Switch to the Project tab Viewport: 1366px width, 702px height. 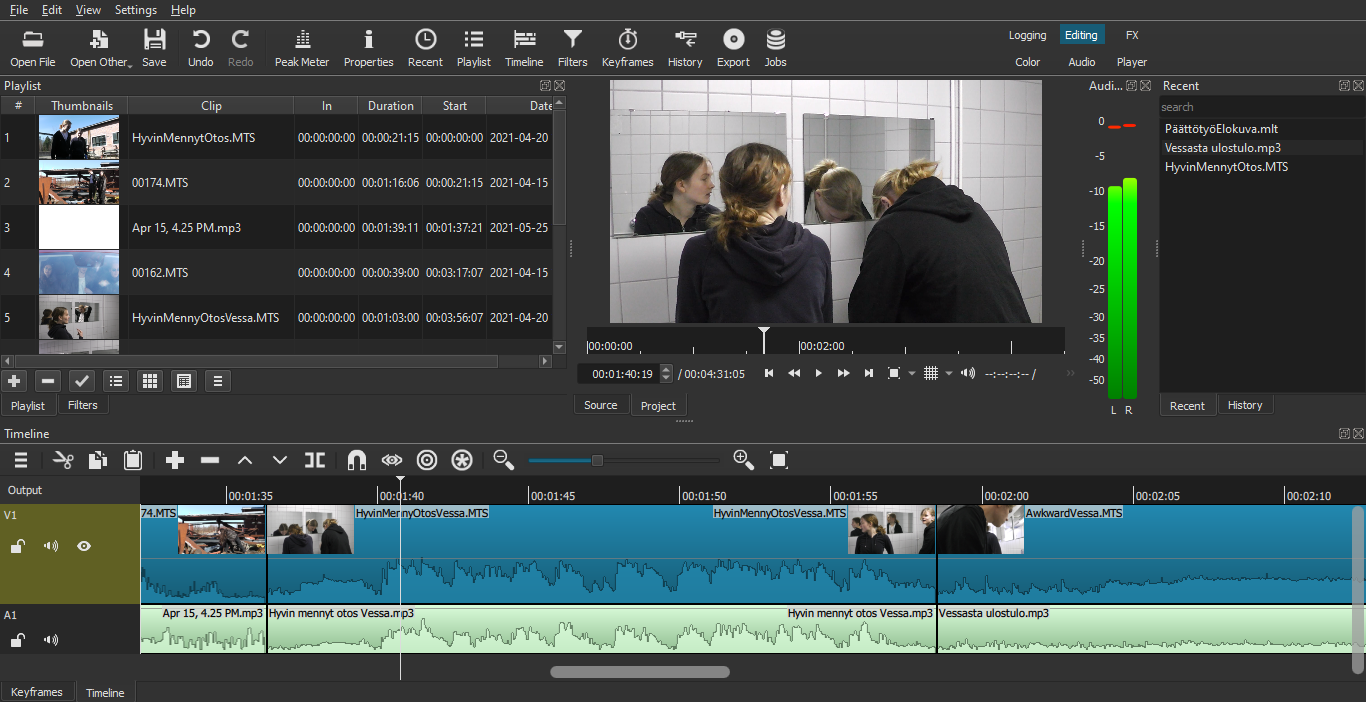[x=658, y=405]
